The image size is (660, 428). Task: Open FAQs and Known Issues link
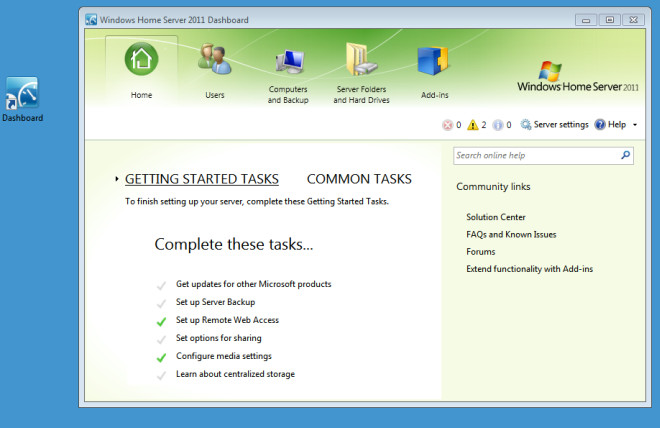(511, 234)
